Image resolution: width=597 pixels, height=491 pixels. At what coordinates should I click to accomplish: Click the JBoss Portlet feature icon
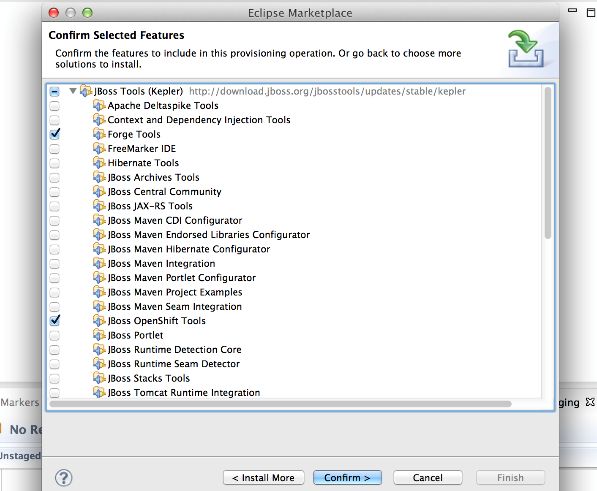click(99, 335)
